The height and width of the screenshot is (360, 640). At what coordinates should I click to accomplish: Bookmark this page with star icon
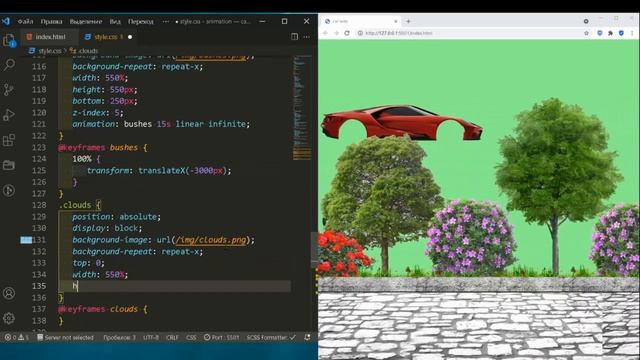586,33
